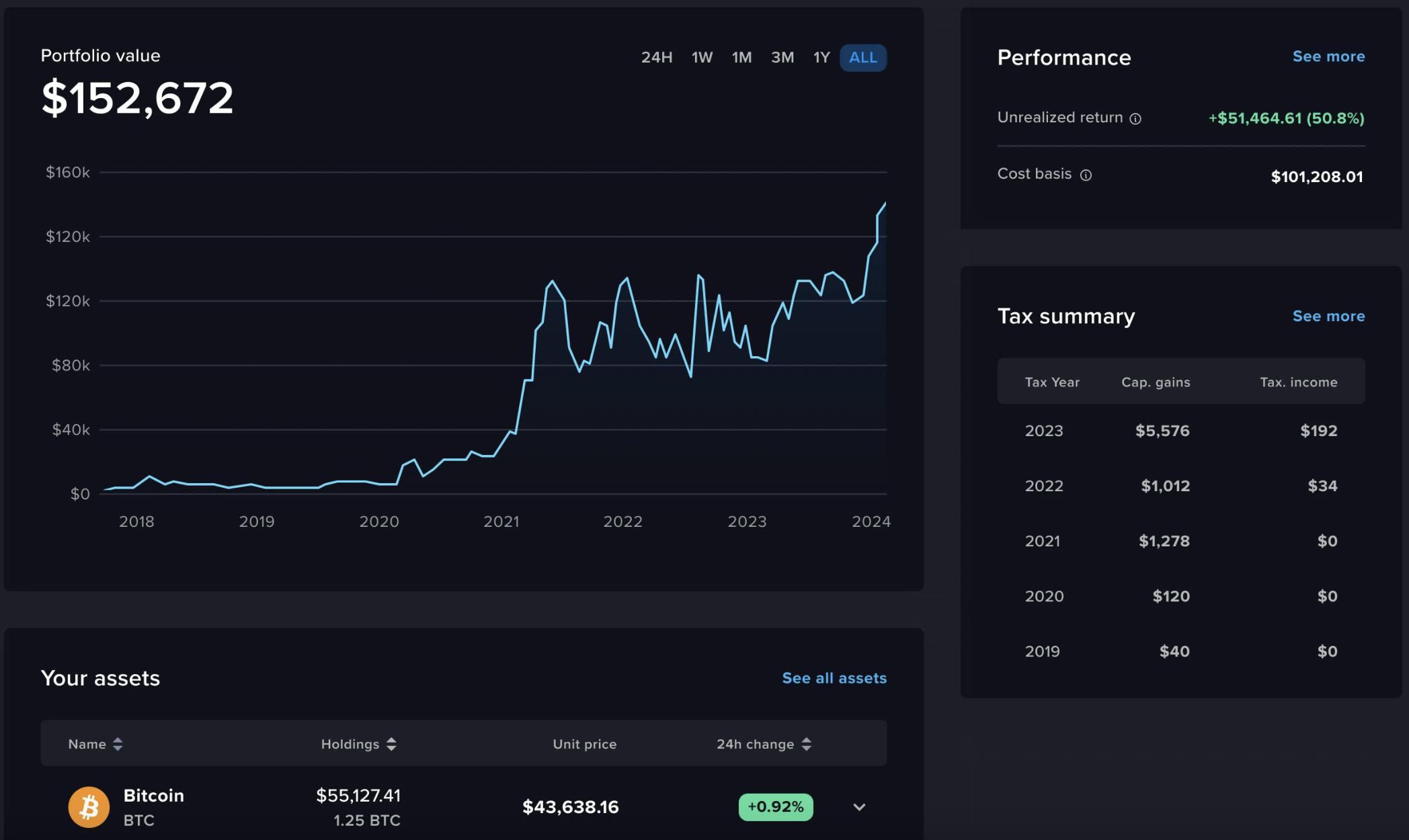Screen dimensions: 1409x840
Task: Expand the Bitcoin asset row details
Action: pyautogui.click(x=858, y=806)
